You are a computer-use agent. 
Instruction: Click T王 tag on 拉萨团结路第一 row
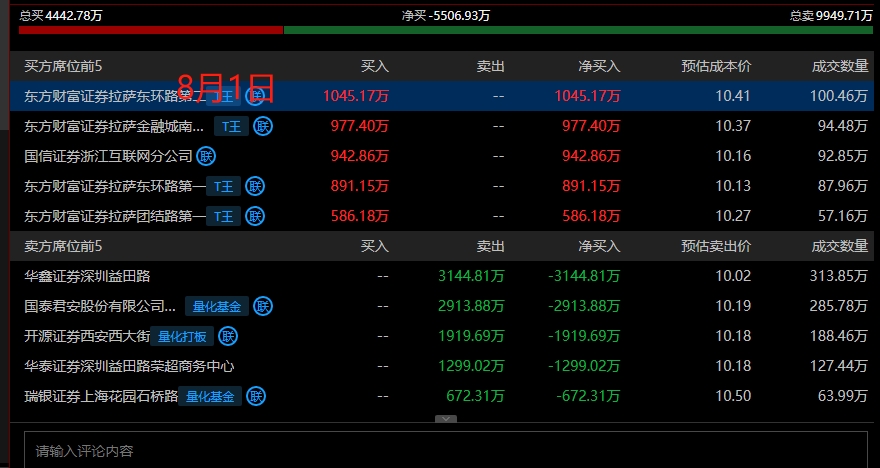(x=223, y=216)
